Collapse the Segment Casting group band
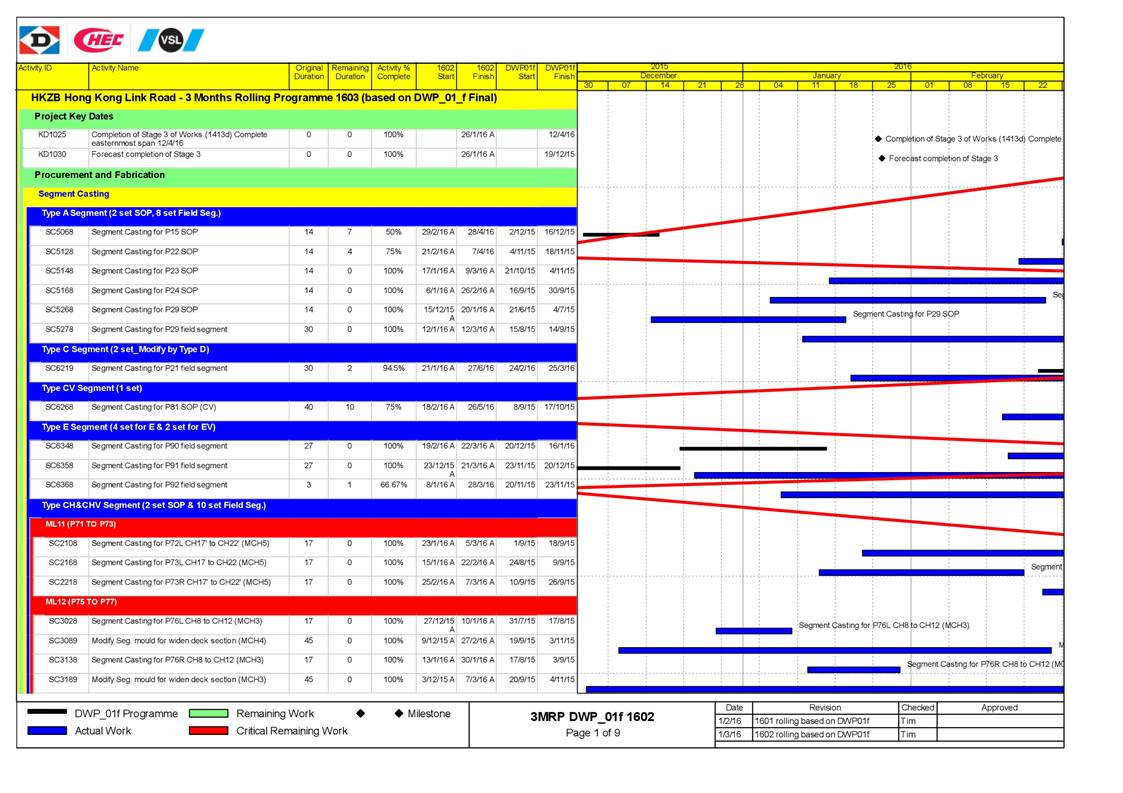Image resolution: width=1123 pixels, height=793 pixels. point(74,194)
